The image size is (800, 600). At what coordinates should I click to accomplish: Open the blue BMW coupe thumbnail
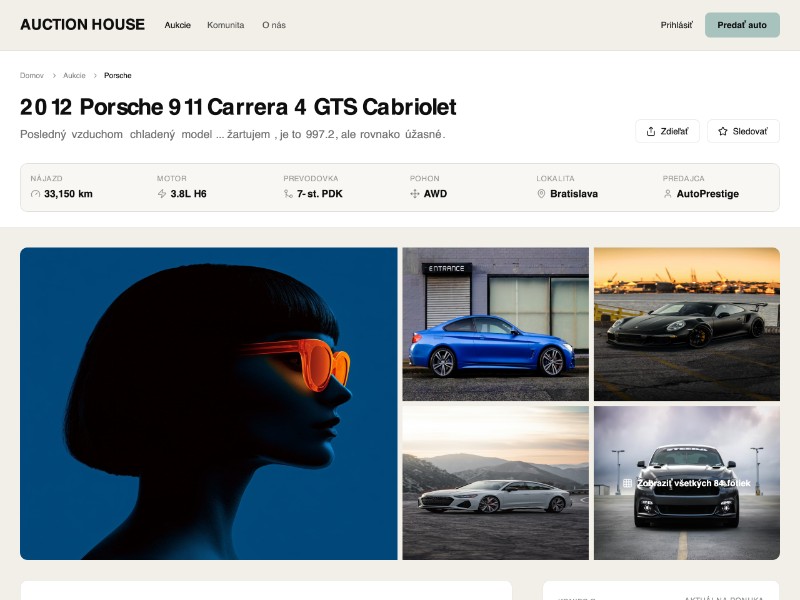pos(494,322)
